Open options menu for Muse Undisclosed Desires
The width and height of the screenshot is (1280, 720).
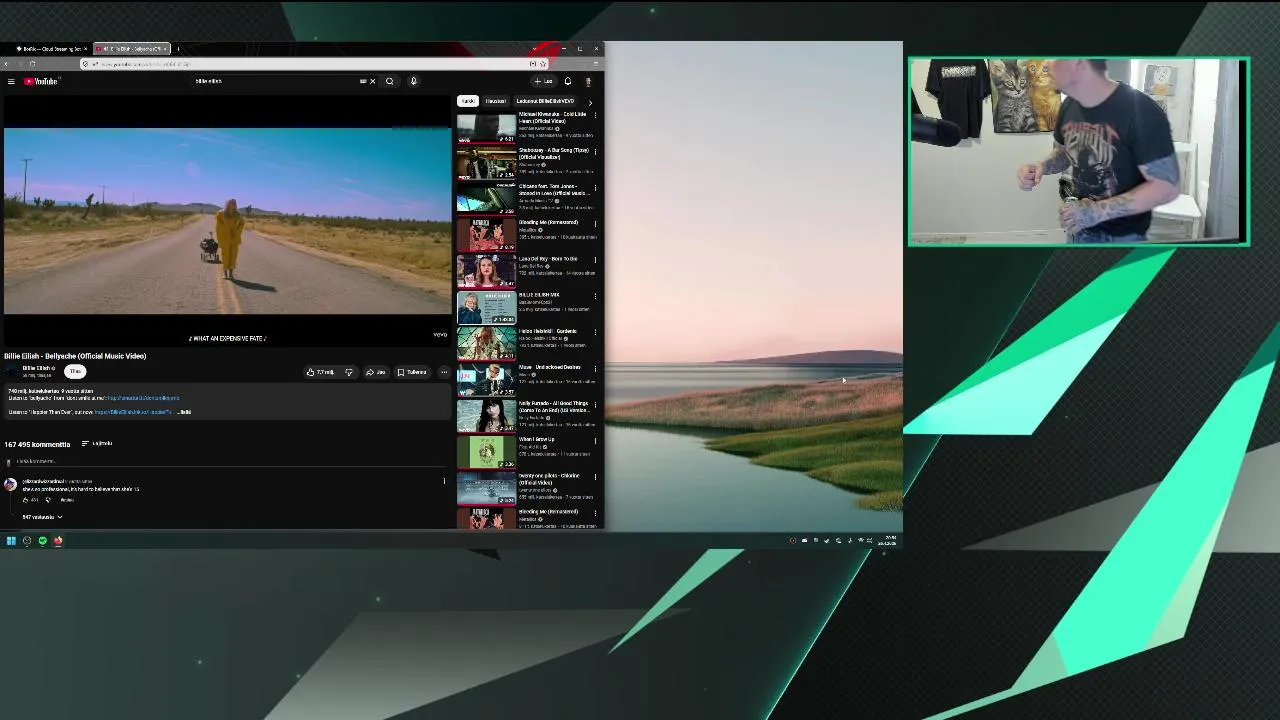(596, 368)
